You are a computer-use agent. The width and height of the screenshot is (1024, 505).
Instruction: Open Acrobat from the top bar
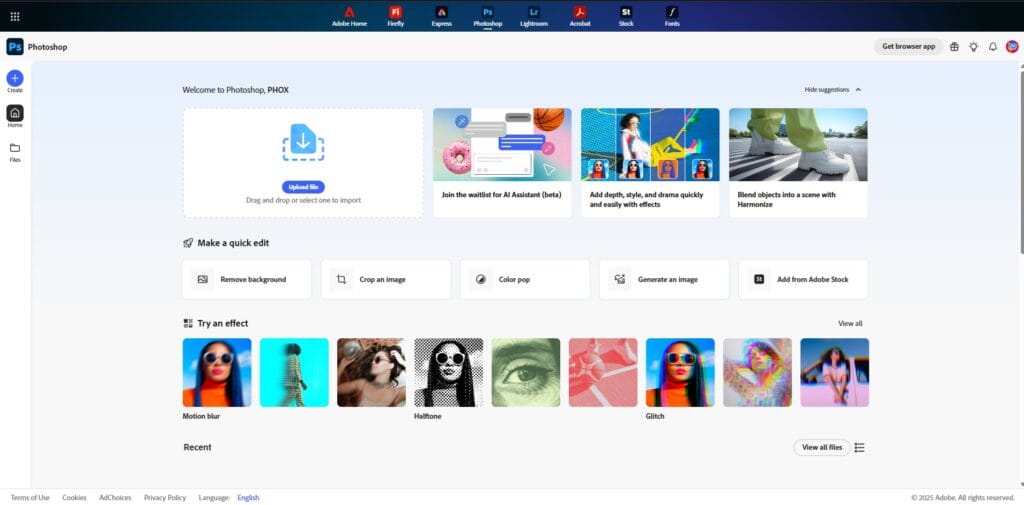click(x=580, y=16)
